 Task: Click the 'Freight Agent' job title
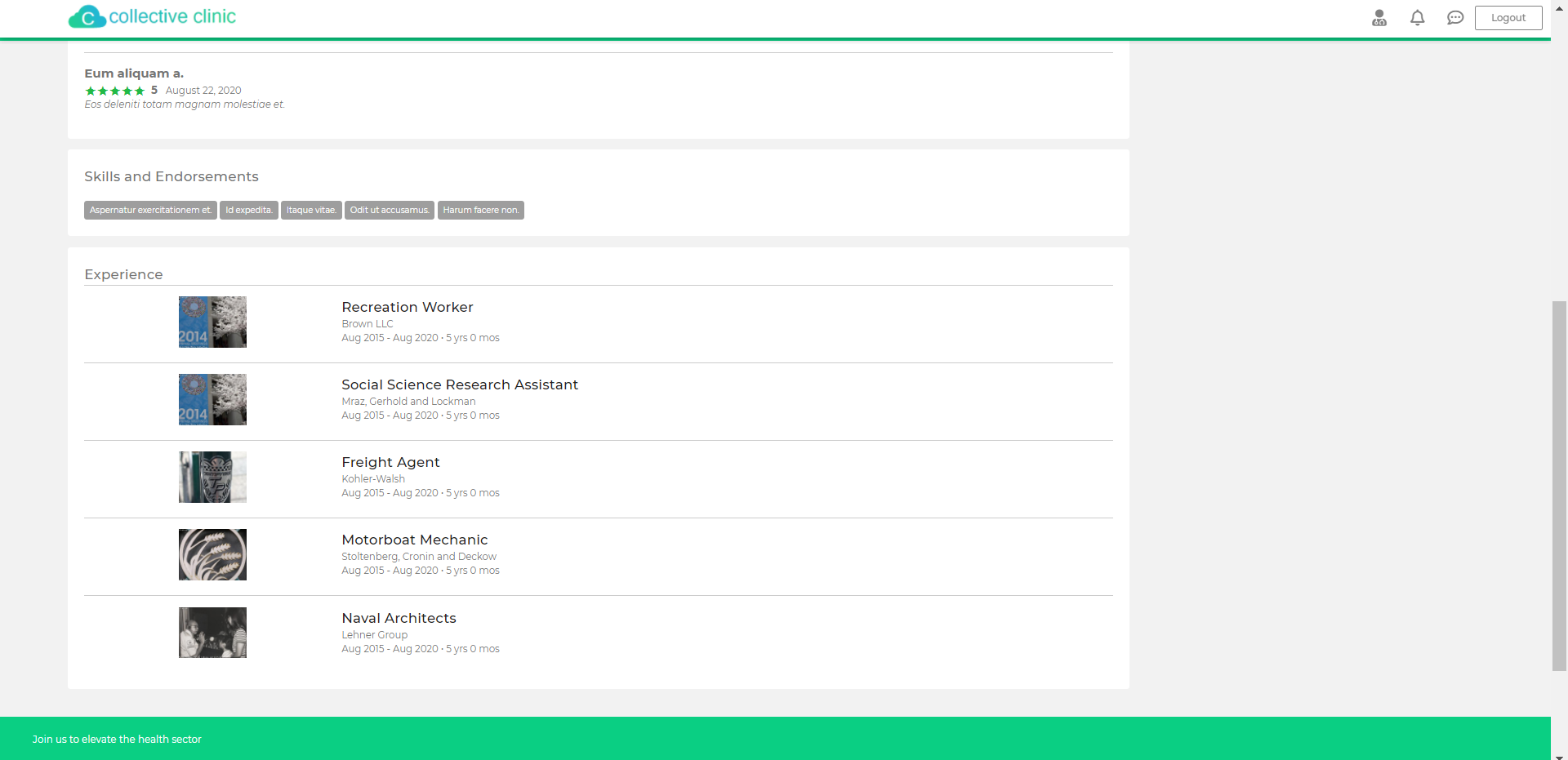[x=390, y=462]
